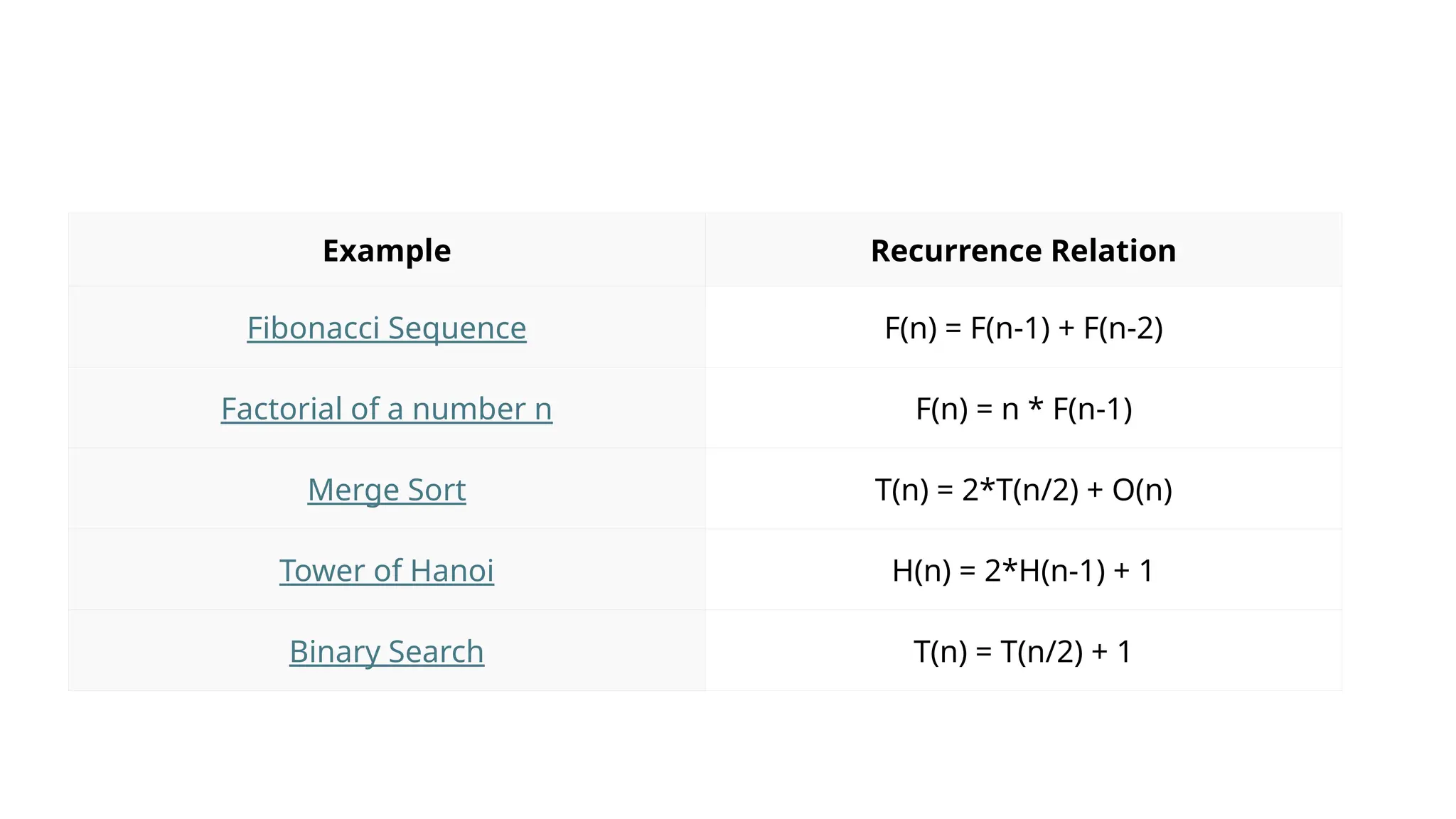This screenshot has height=819, width=1456.
Task: Click the Example column header
Action: (386, 251)
